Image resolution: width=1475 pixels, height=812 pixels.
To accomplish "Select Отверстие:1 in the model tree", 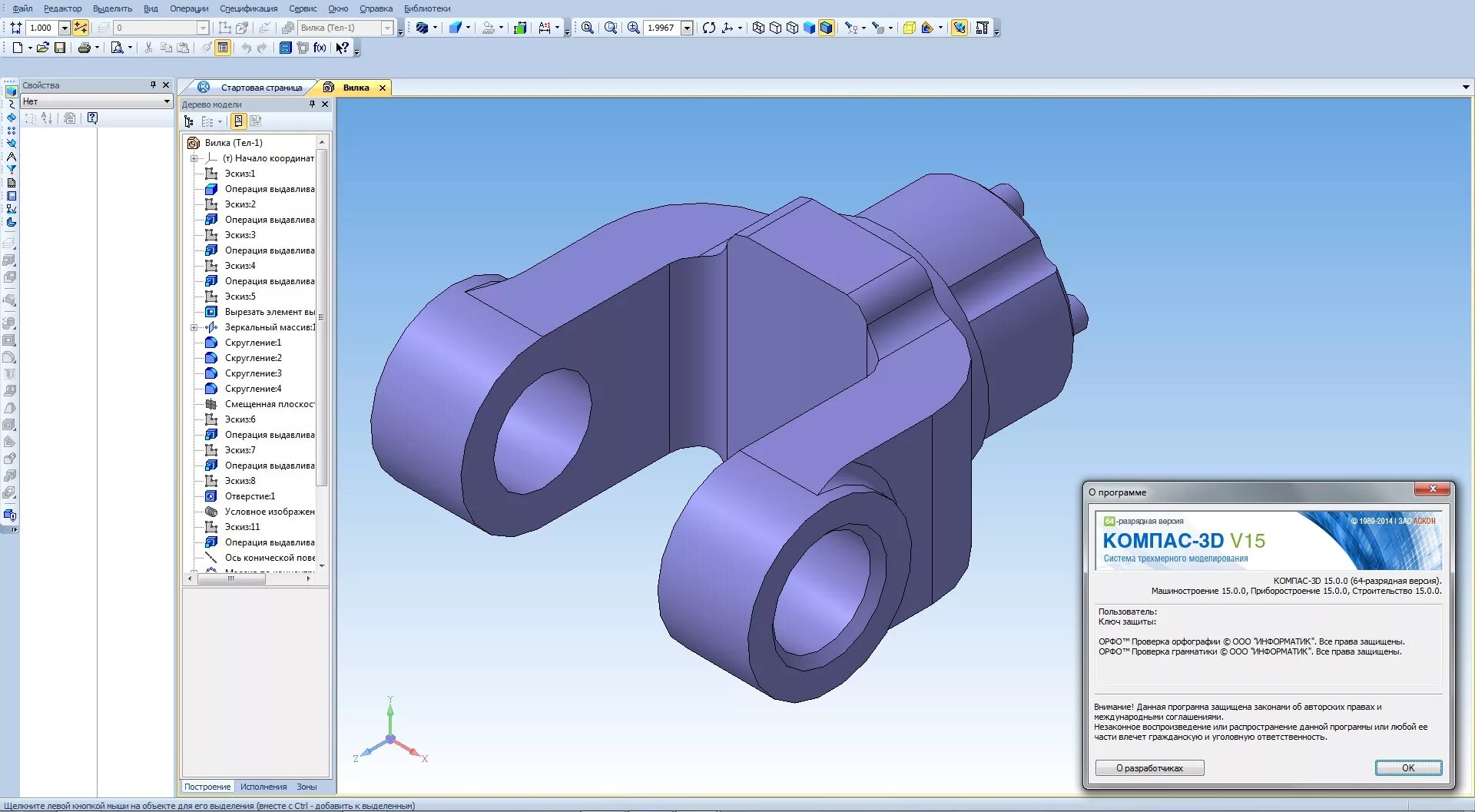I will [250, 496].
